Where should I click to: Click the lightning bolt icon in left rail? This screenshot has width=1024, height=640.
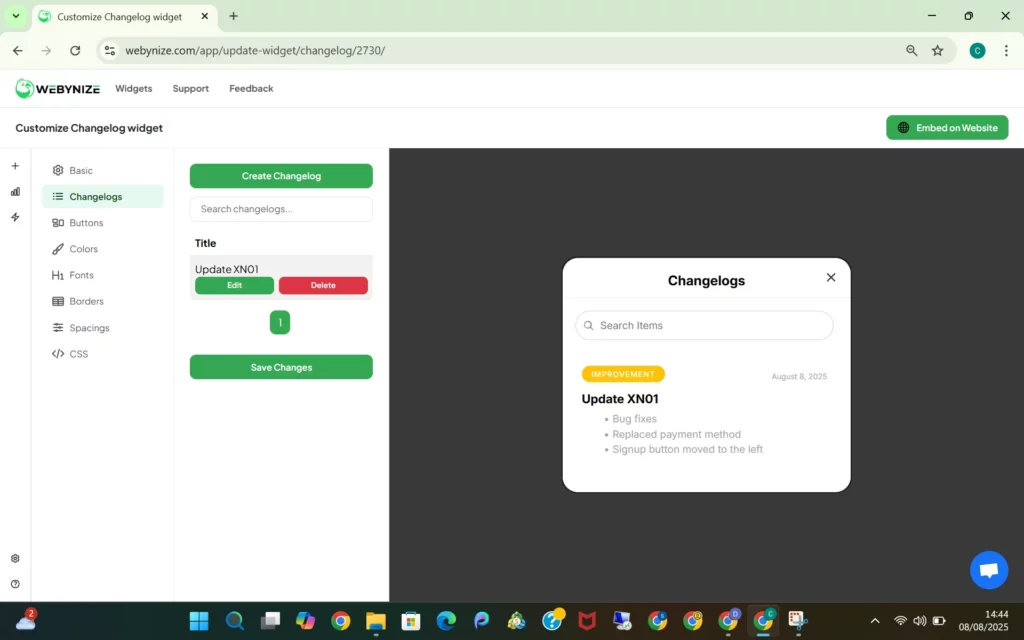tap(15, 217)
